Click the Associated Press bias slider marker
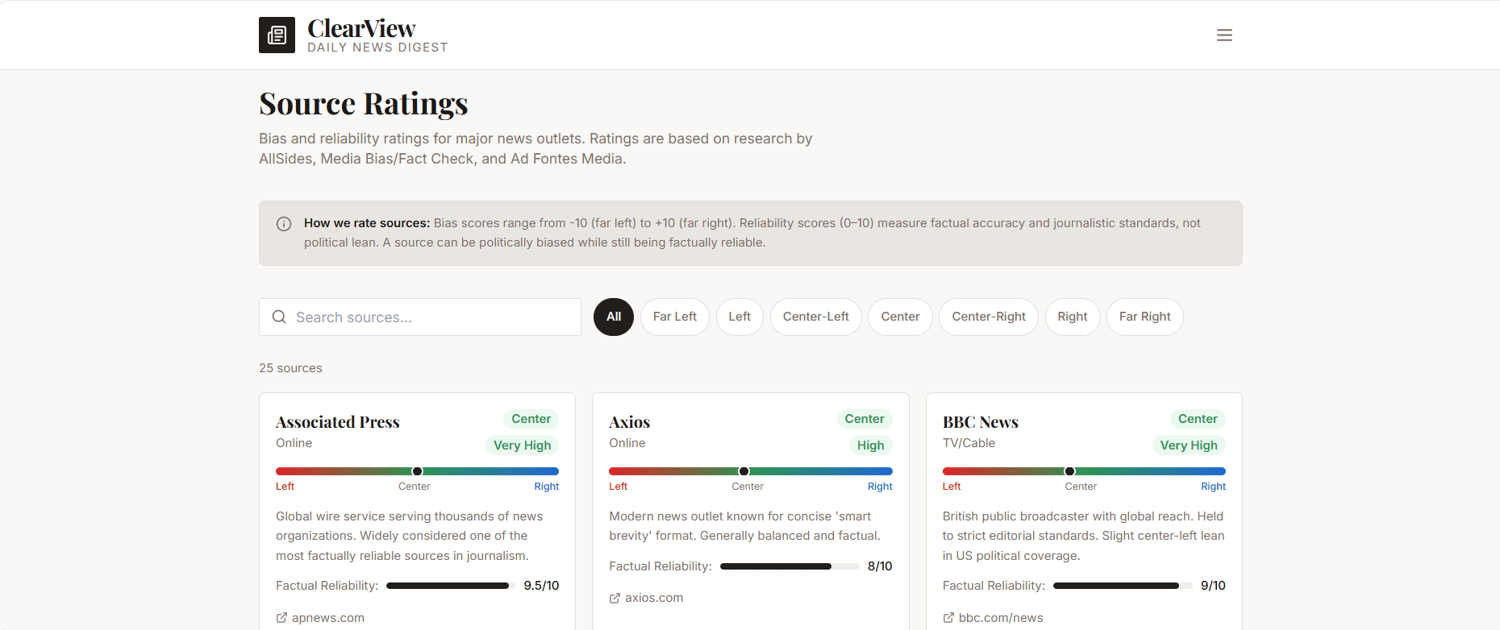Image resolution: width=1500 pixels, height=630 pixels. [x=417, y=471]
